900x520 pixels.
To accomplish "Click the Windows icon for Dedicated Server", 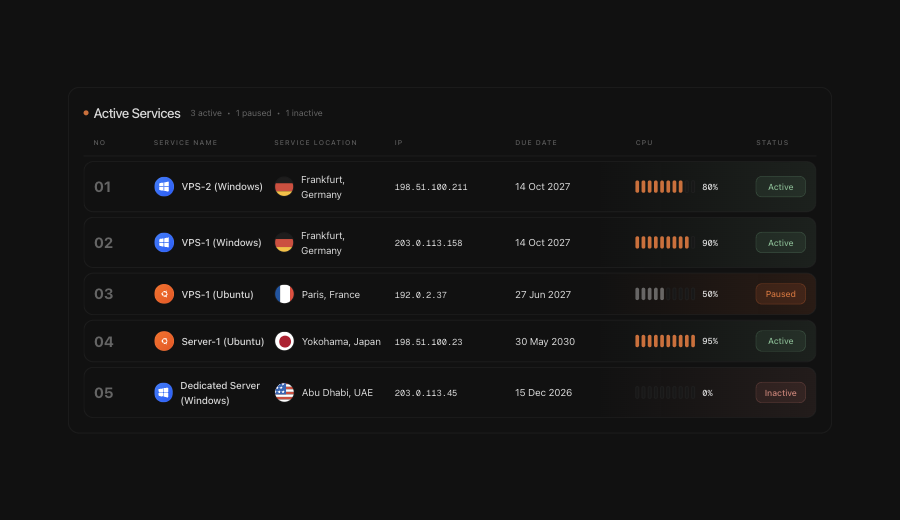I will 164,393.
